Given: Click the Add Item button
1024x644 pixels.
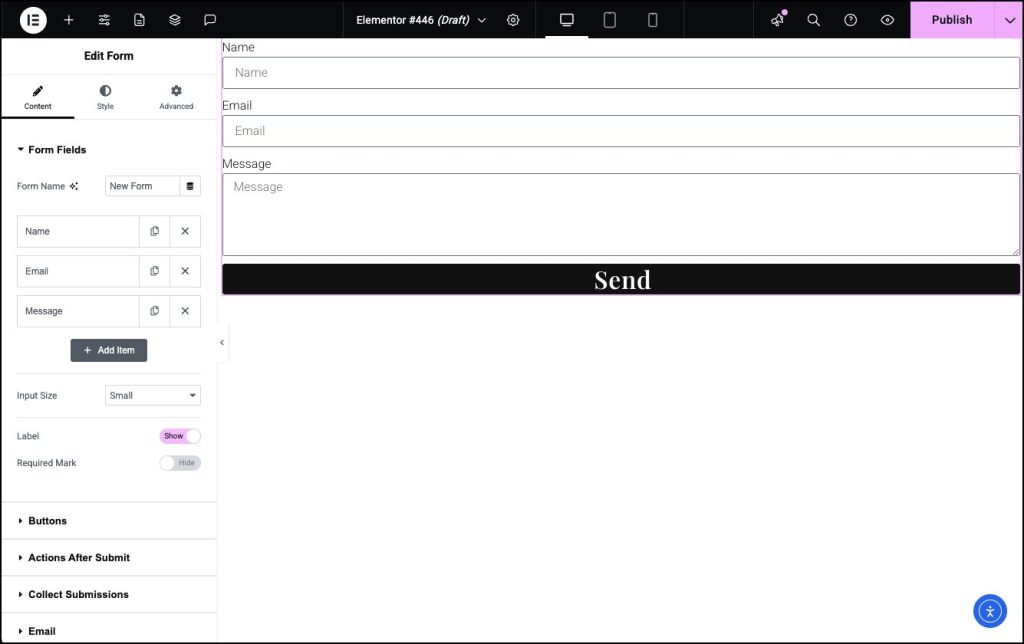Looking at the screenshot, I should click(x=108, y=350).
